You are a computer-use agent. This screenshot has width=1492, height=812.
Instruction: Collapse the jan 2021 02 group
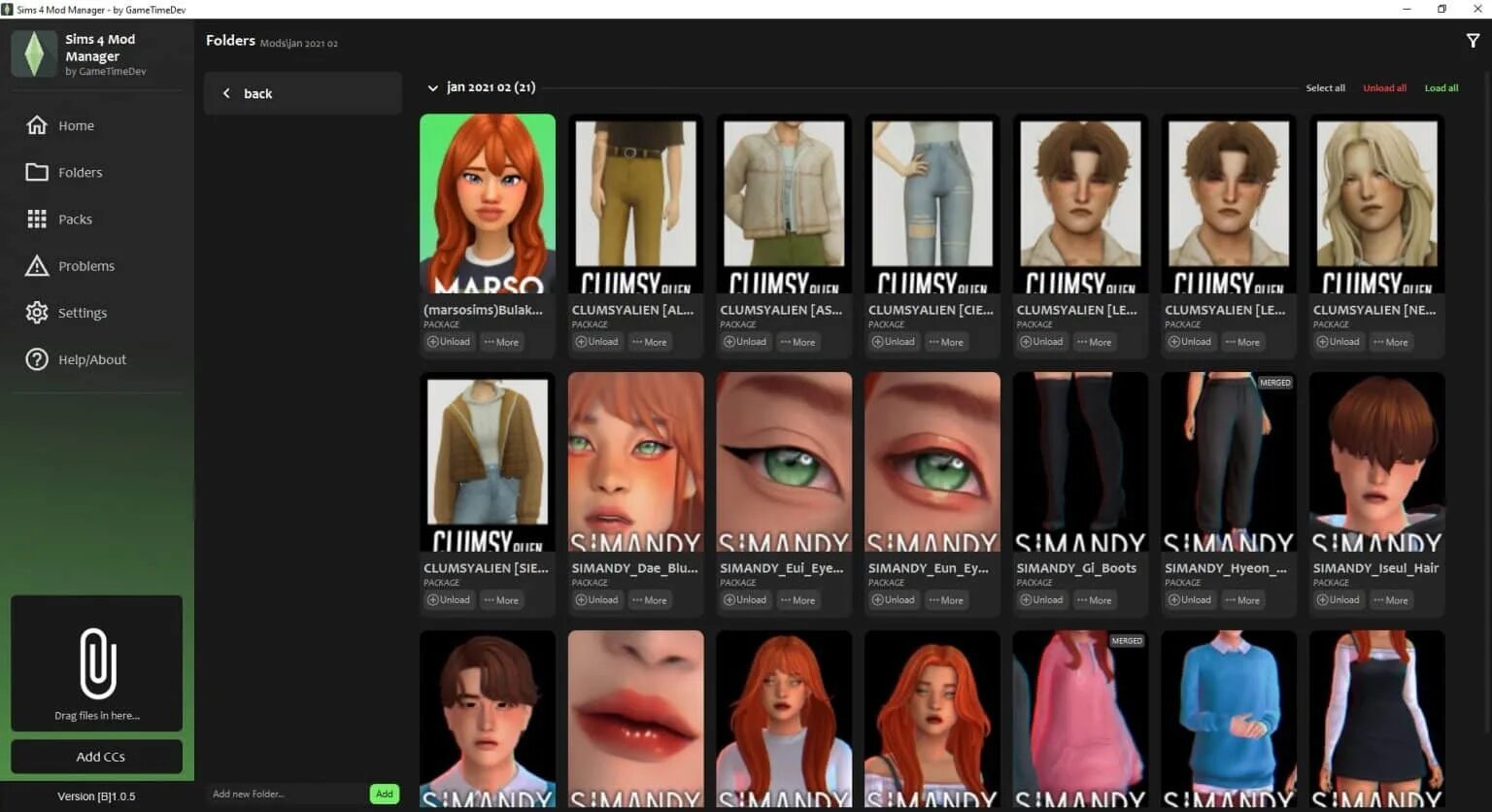click(432, 87)
